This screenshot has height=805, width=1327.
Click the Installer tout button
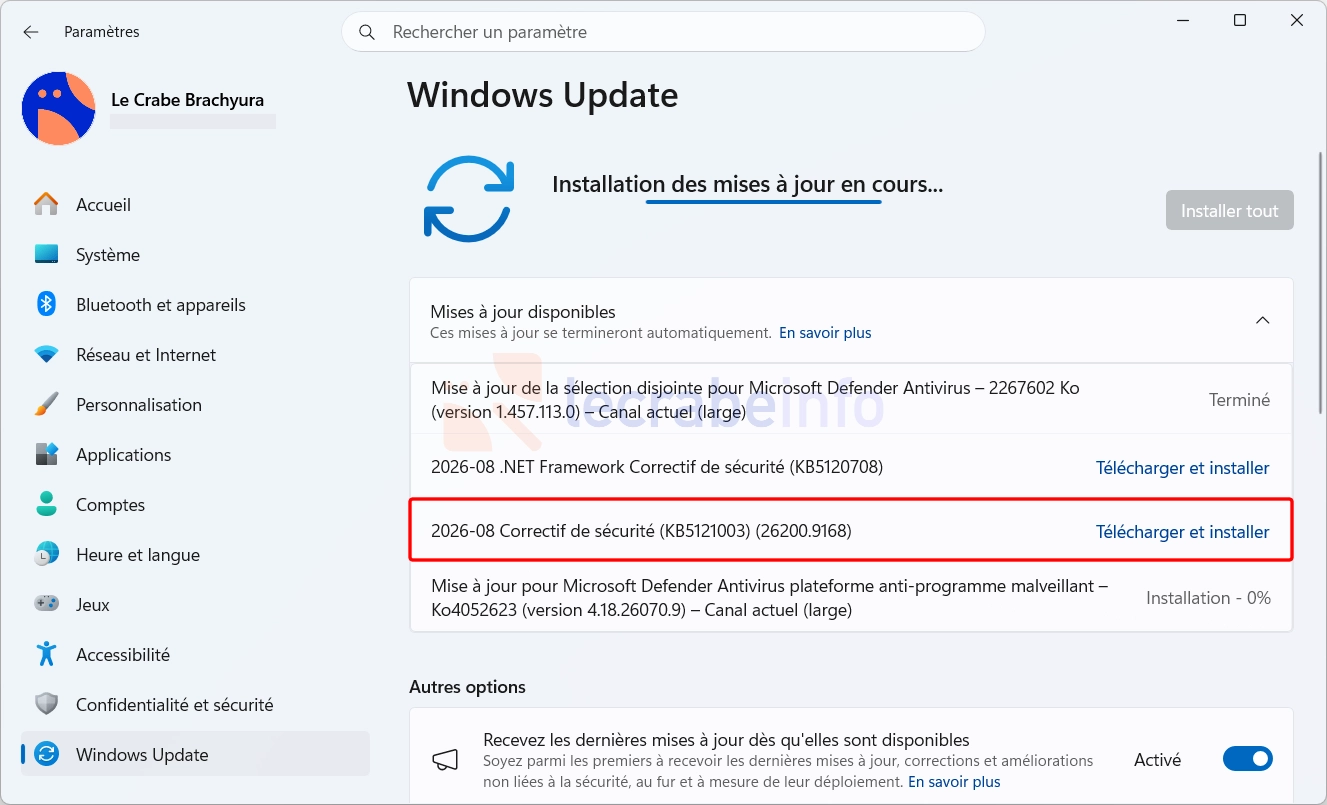[1229, 210]
